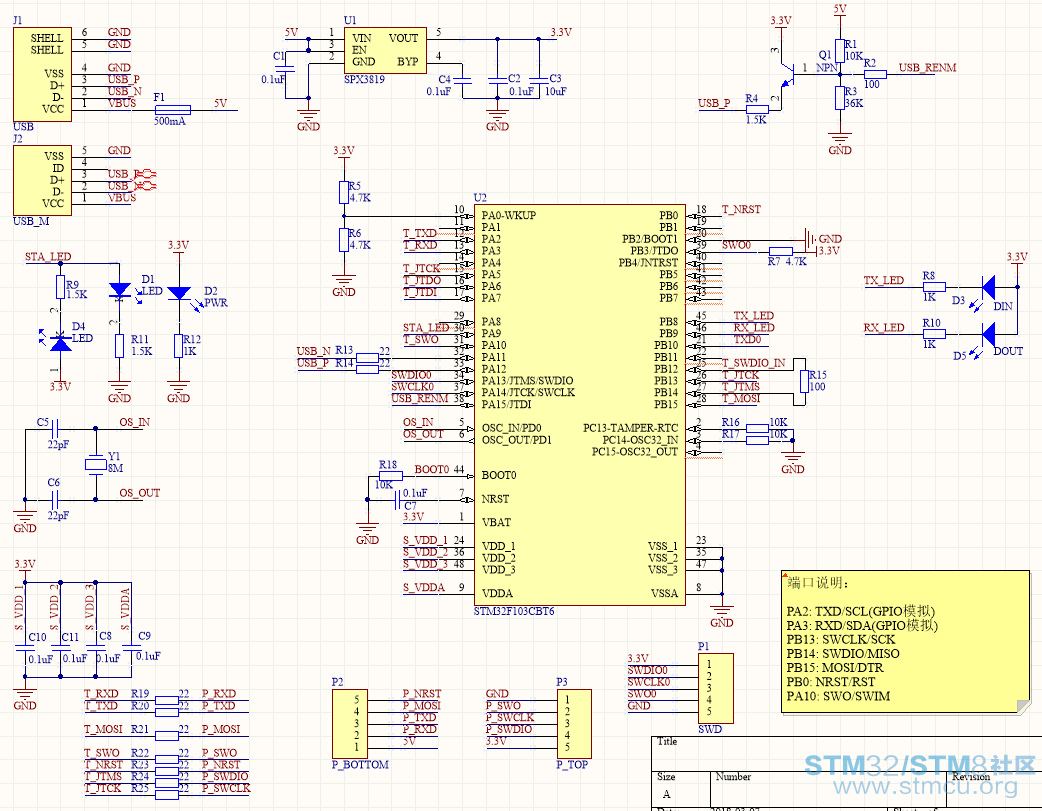Screen dimensions: 1042x811
Task: Click the P1 SWD header
Action: [716, 688]
